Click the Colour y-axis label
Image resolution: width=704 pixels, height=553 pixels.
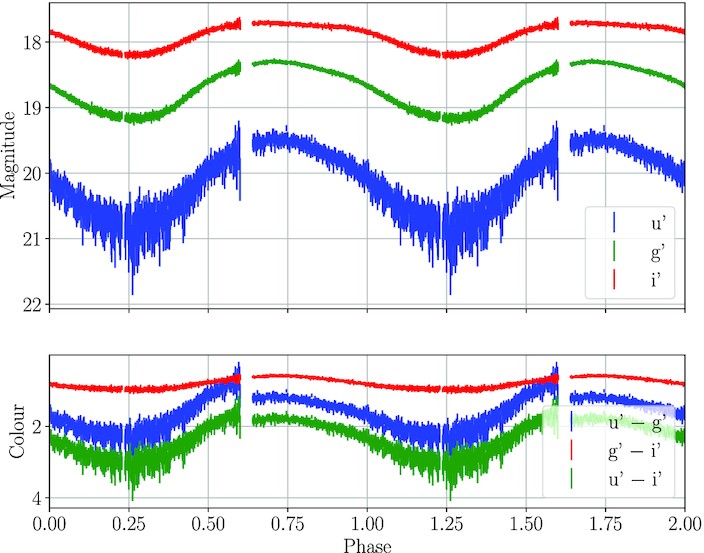(x=17, y=431)
